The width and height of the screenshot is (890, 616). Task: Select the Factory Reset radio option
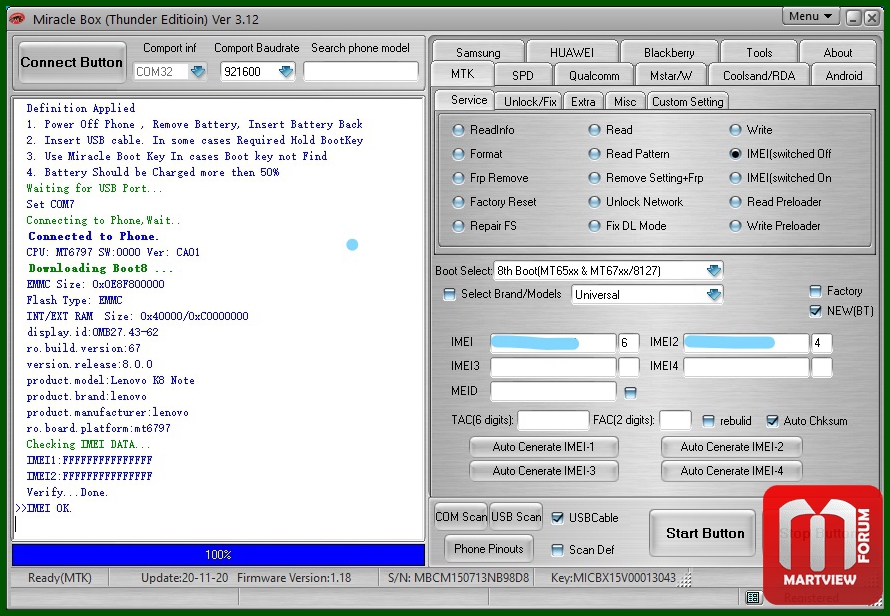[x=458, y=202]
